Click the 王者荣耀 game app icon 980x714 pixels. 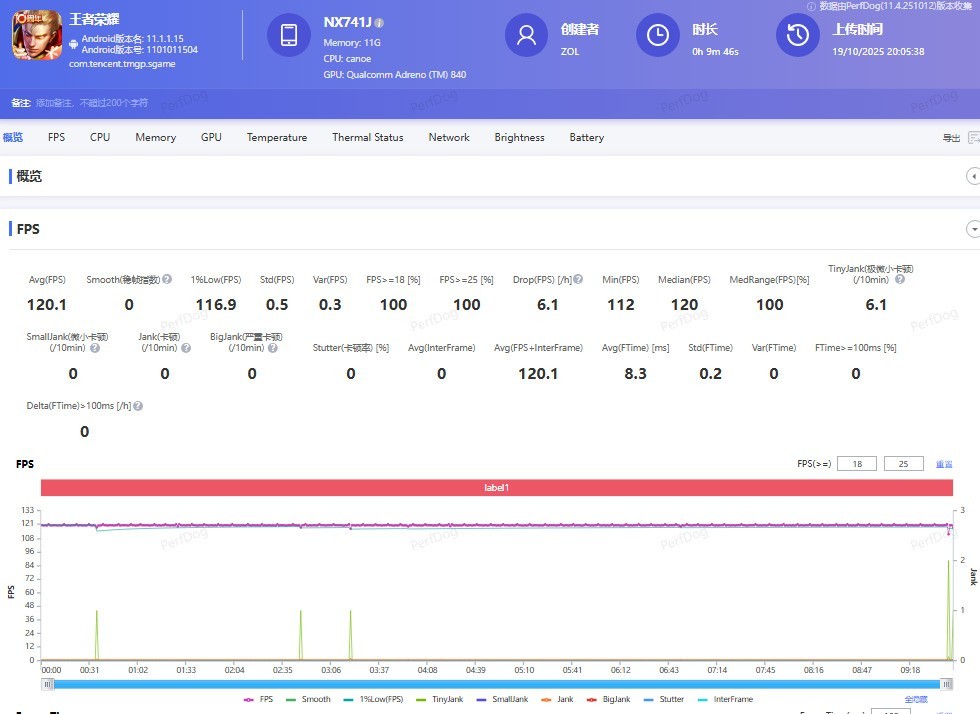point(36,35)
